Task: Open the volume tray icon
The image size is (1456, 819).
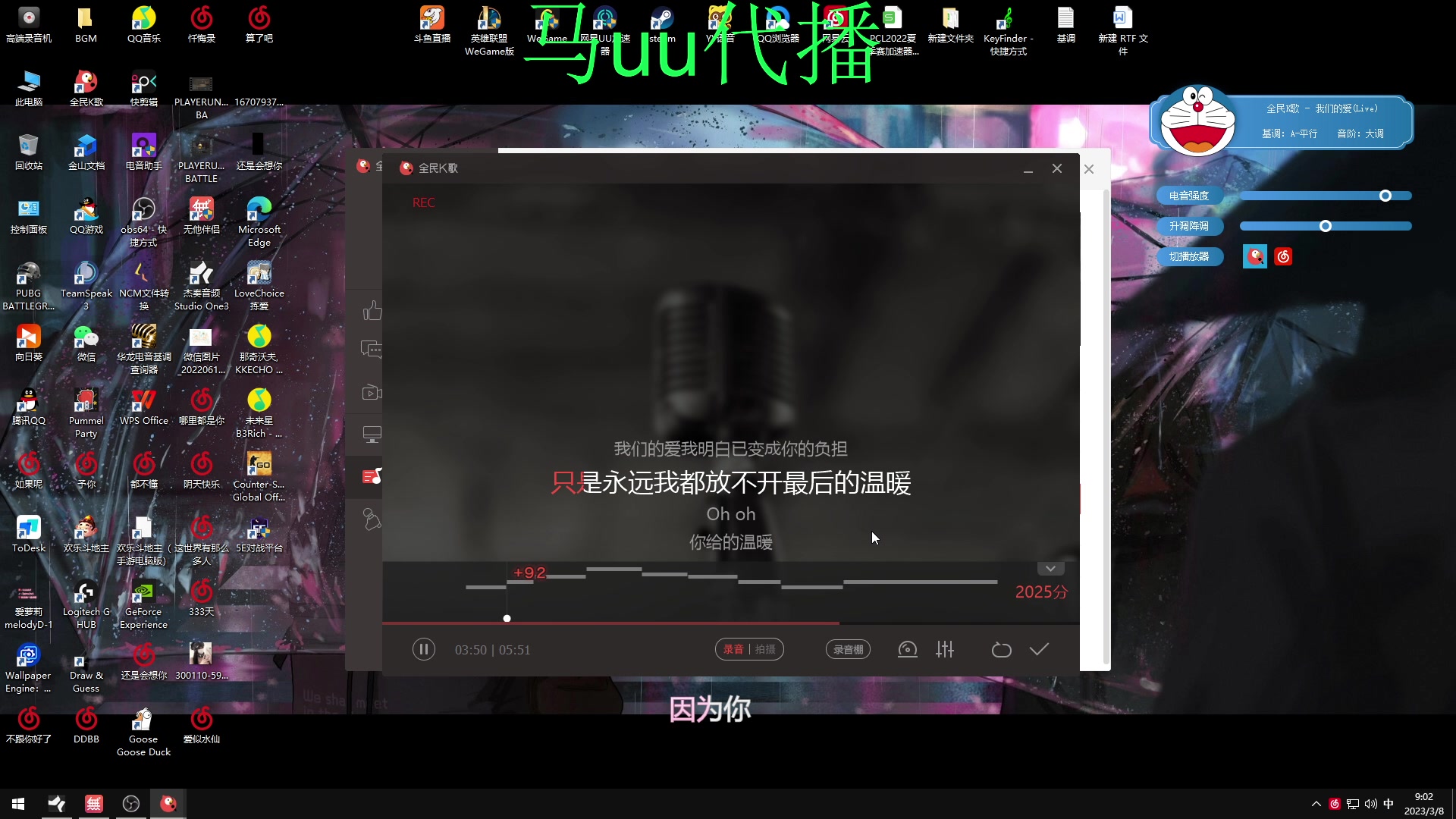Action: pos(1370,804)
